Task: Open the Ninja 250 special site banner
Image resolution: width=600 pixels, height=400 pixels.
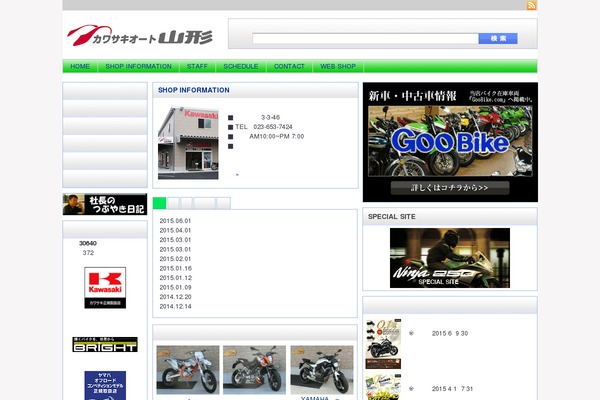Action: coord(450,258)
